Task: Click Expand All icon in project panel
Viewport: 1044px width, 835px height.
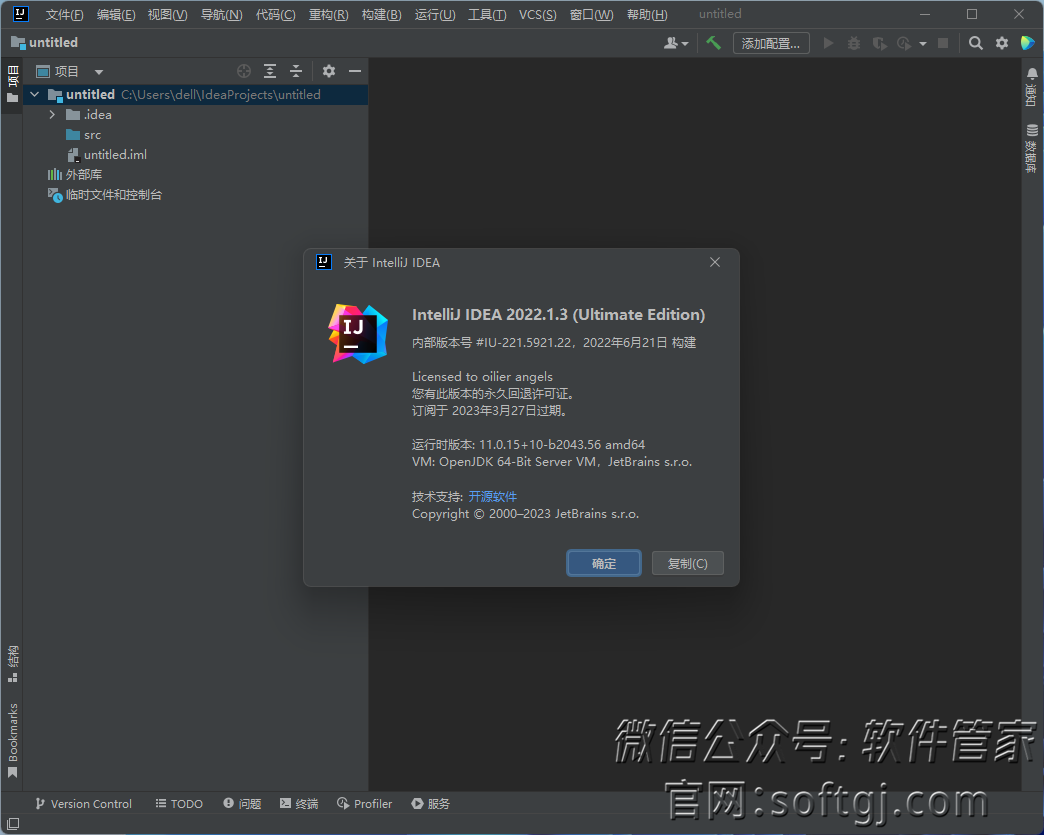Action: pyautogui.click(x=270, y=71)
